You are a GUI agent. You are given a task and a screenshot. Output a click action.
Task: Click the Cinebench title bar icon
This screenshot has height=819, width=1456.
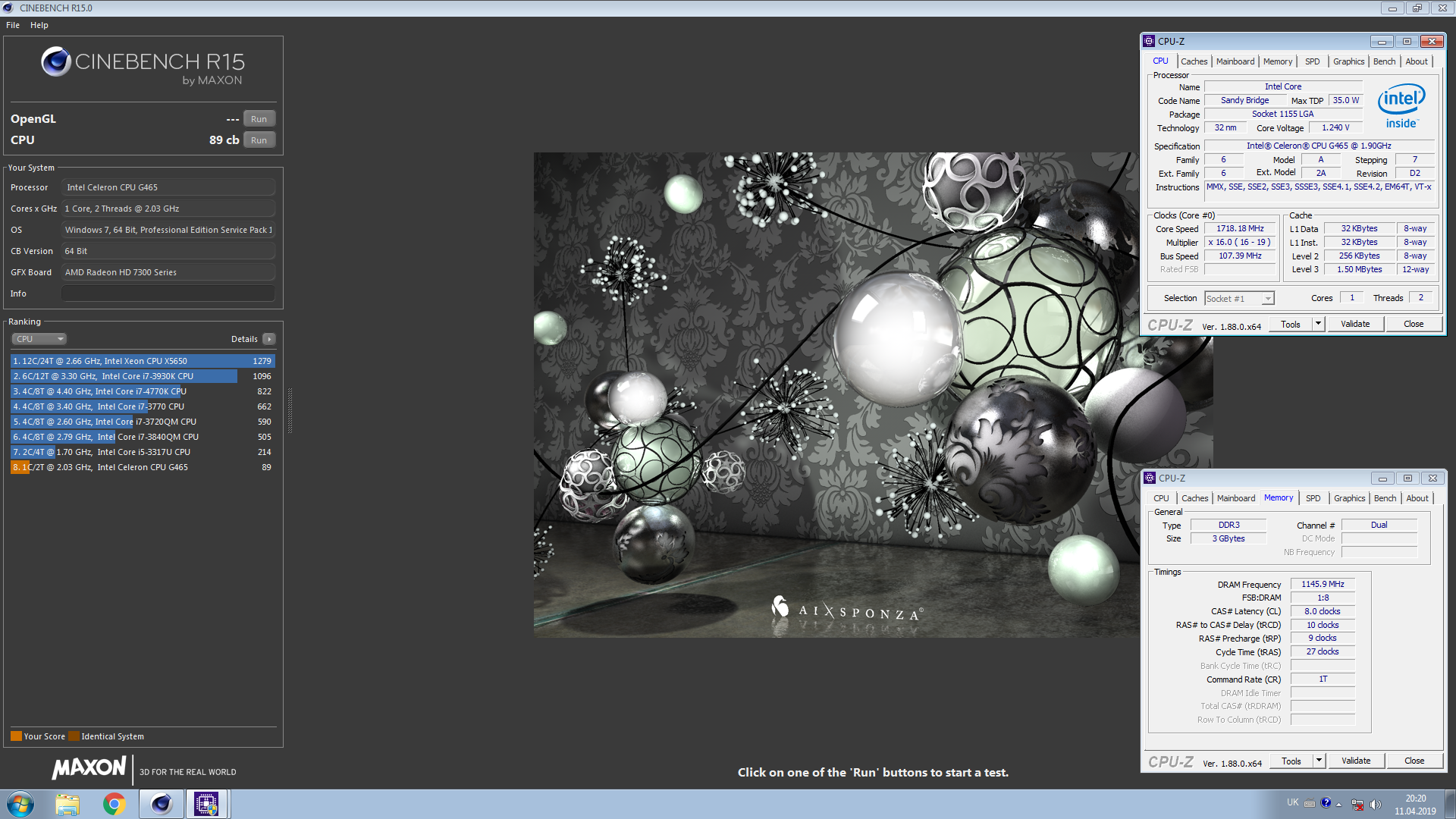pos(8,8)
